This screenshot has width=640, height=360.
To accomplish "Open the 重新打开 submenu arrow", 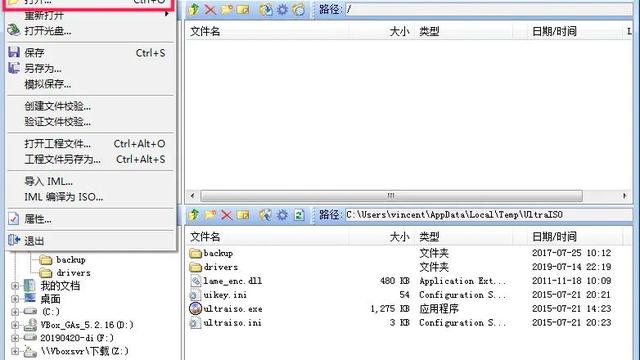I will [x=167, y=14].
